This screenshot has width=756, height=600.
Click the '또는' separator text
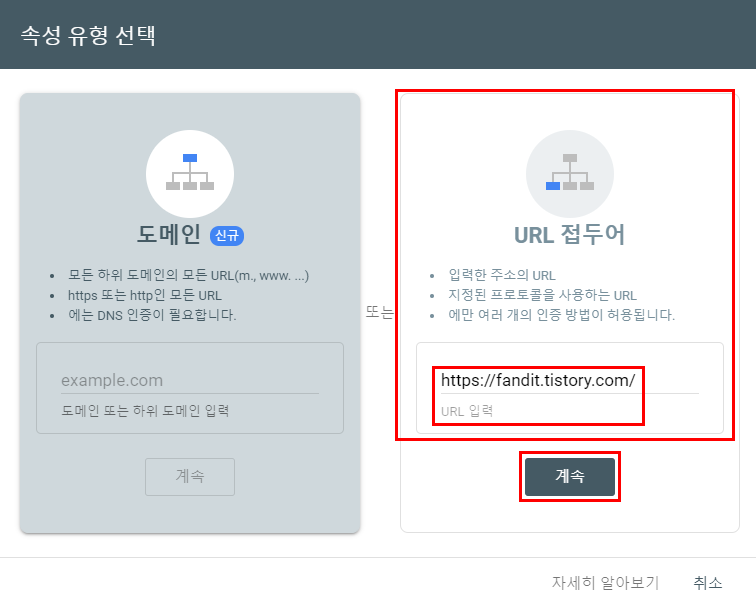click(x=379, y=313)
